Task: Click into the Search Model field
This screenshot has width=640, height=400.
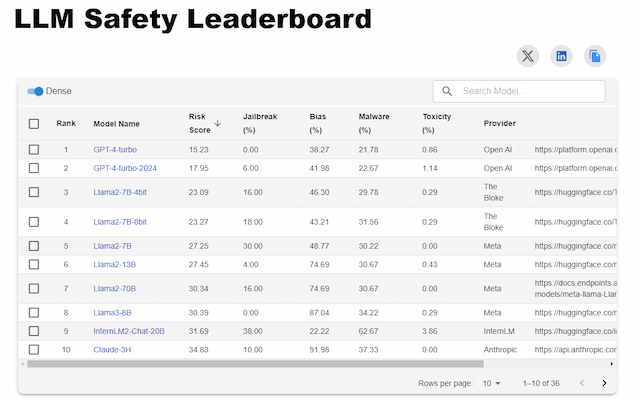Action: (x=519, y=91)
